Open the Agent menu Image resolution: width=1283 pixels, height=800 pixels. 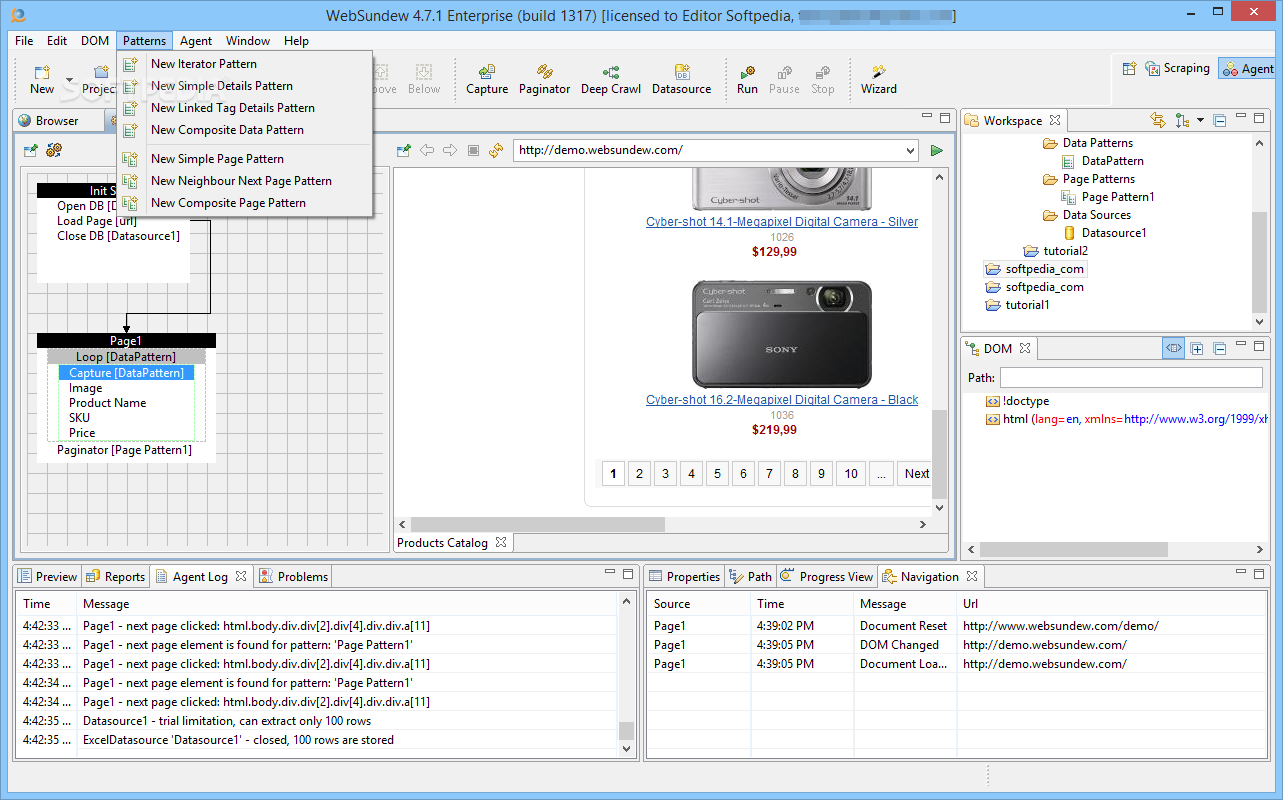click(196, 41)
